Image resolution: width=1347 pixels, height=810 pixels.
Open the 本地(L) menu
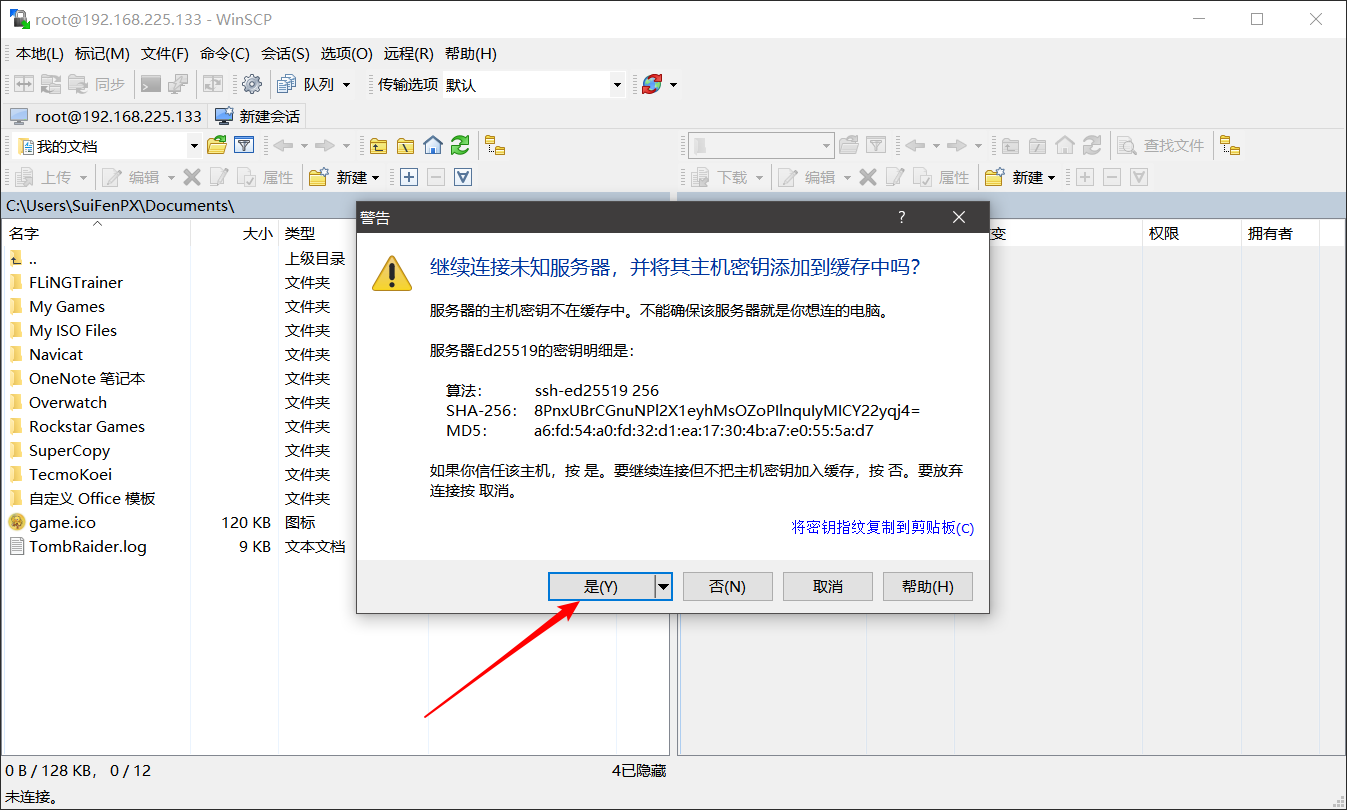point(39,54)
